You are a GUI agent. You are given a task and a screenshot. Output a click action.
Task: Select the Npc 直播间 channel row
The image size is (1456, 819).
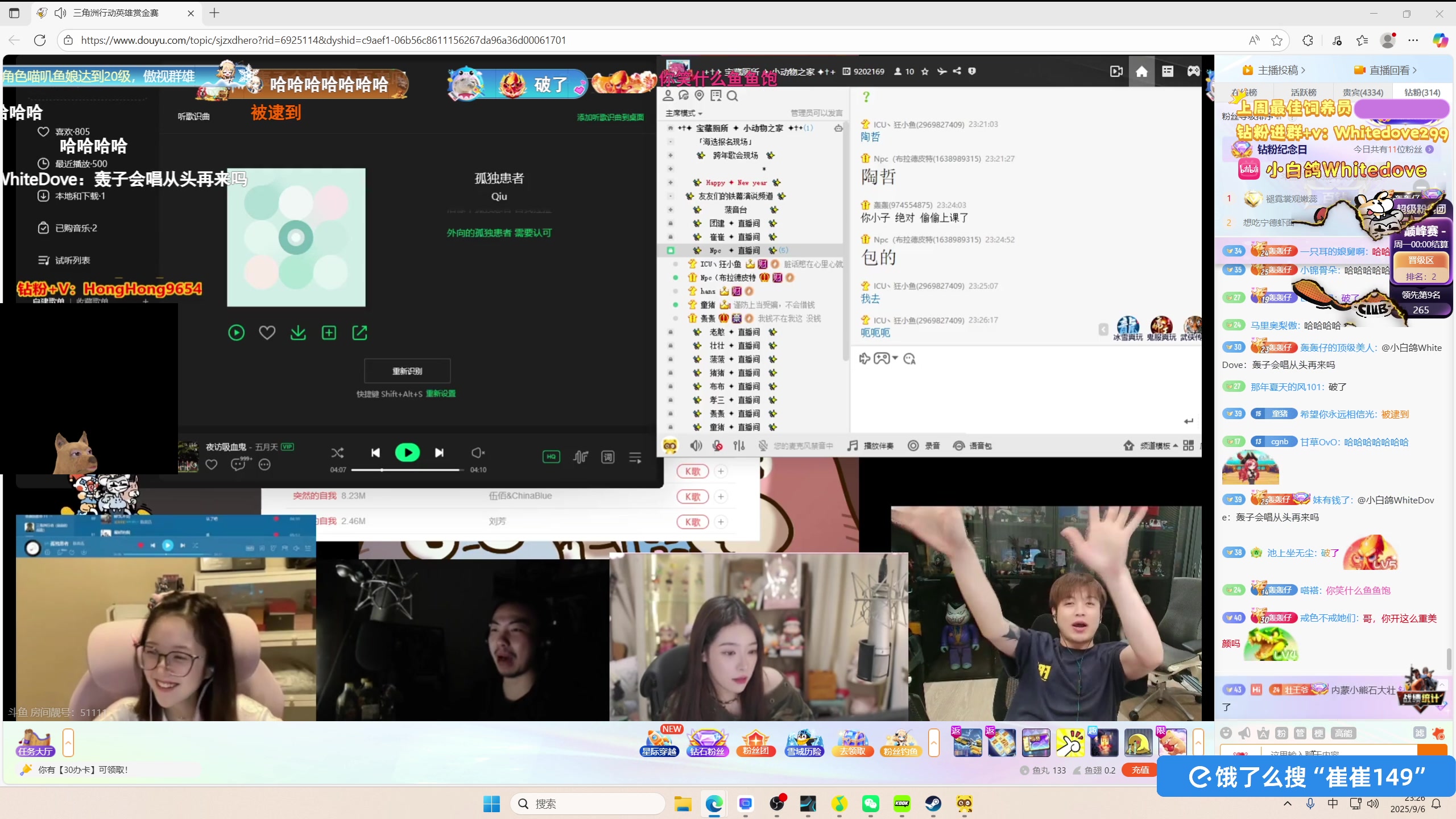pos(750,250)
